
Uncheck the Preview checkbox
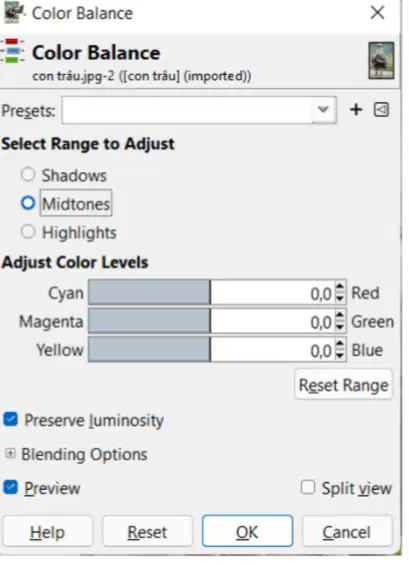(10, 487)
